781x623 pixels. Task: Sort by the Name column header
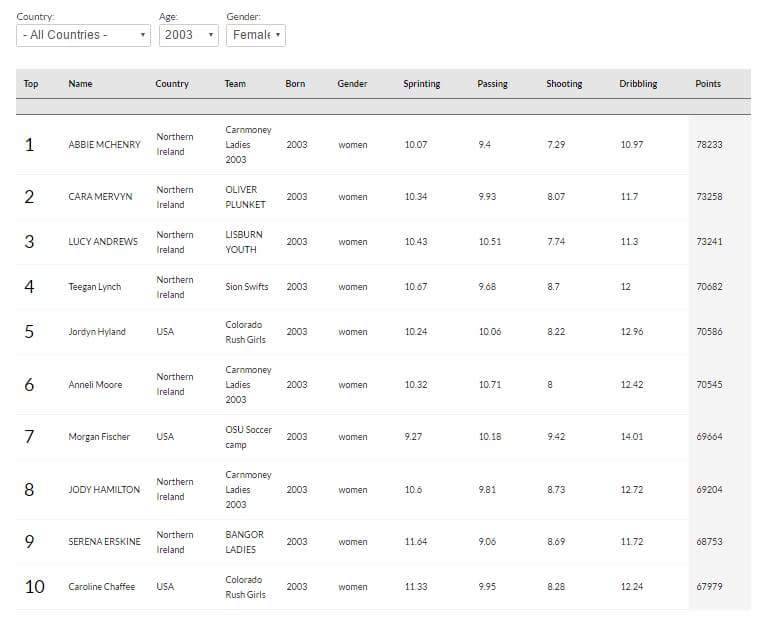tap(80, 84)
